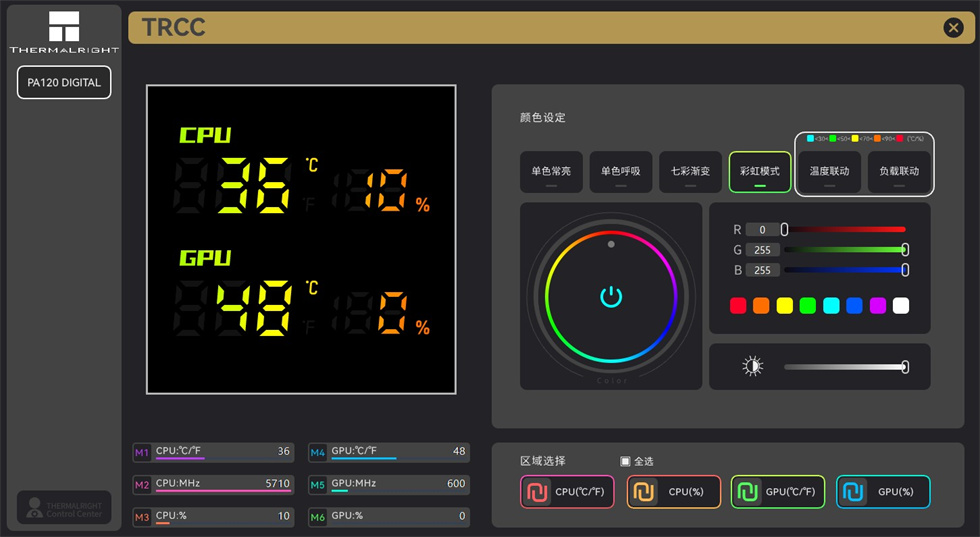Switch to 单色常亮 mode

tap(551, 172)
